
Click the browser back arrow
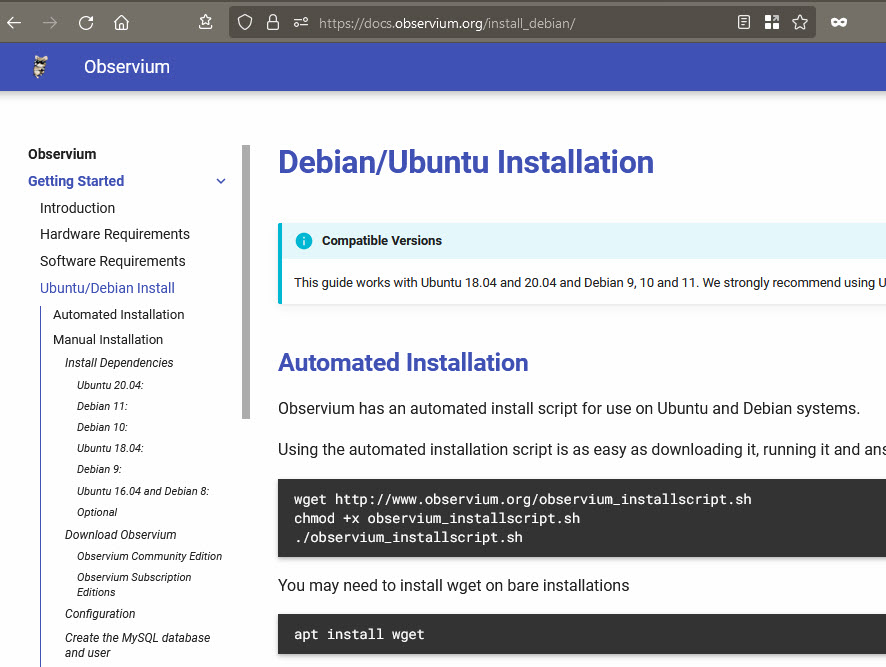[x=15, y=22]
